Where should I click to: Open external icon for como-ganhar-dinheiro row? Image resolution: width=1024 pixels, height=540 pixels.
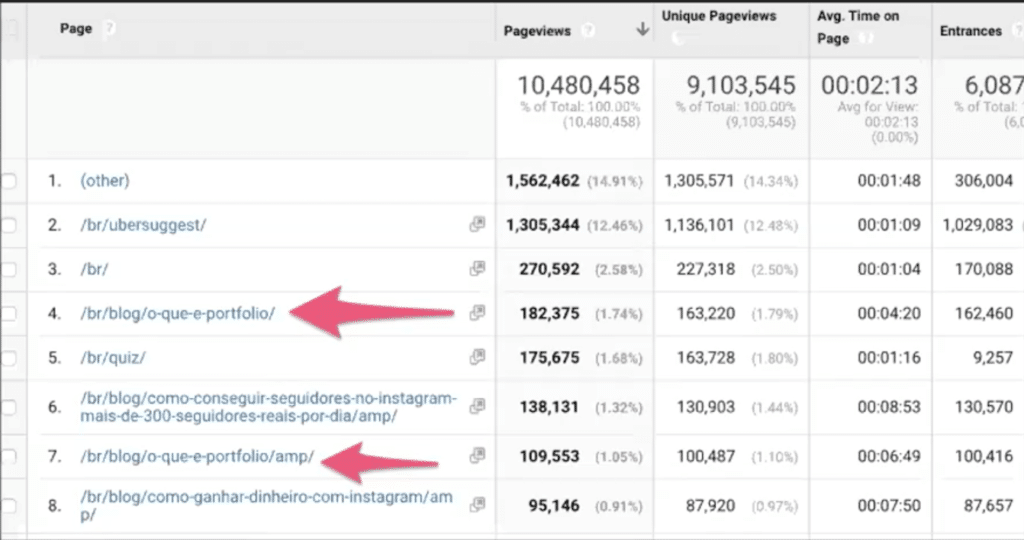pyautogui.click(x=477, y=505)
